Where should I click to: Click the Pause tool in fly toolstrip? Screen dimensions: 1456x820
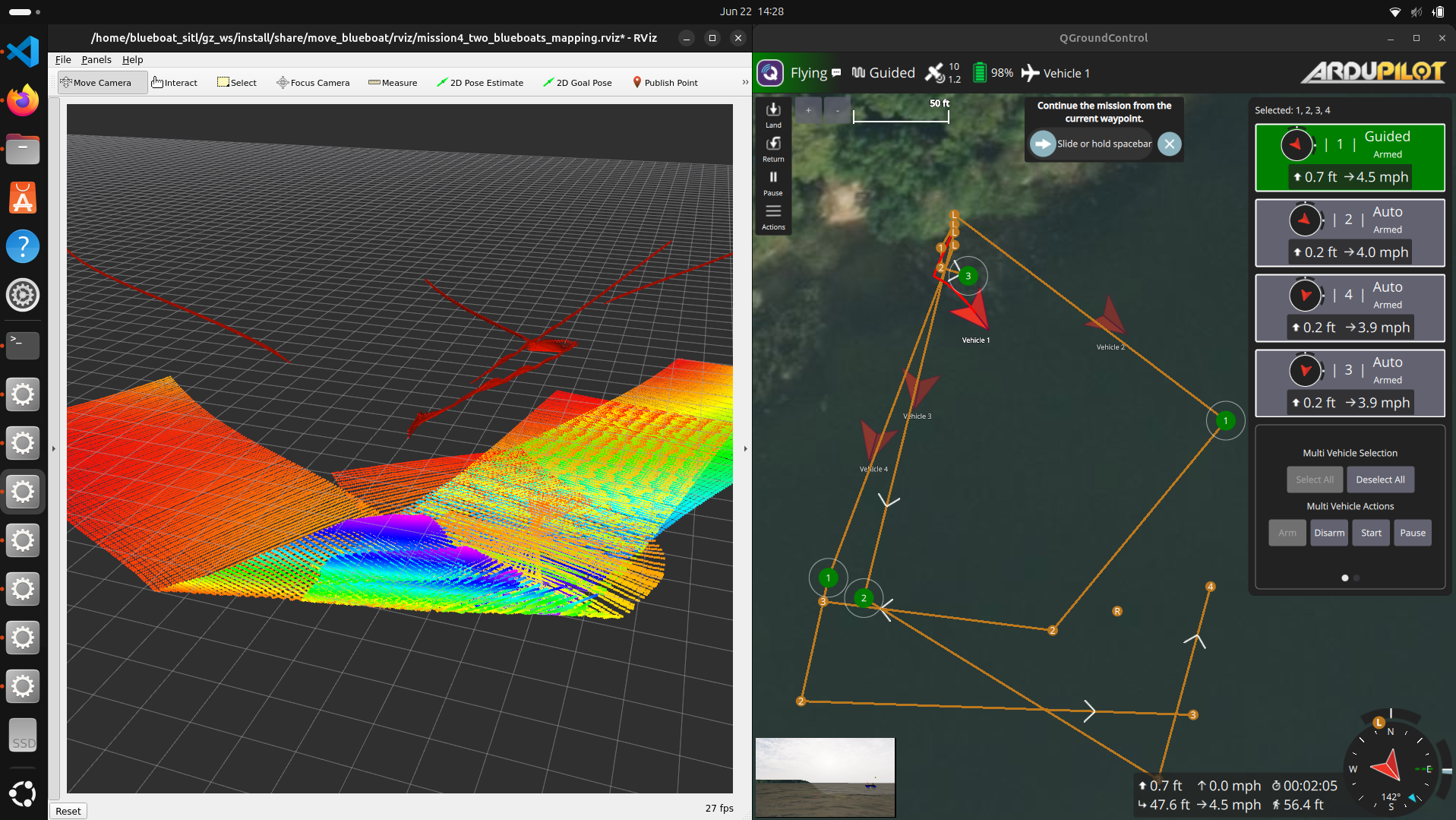pyautogui.click(x=773, y=183)
